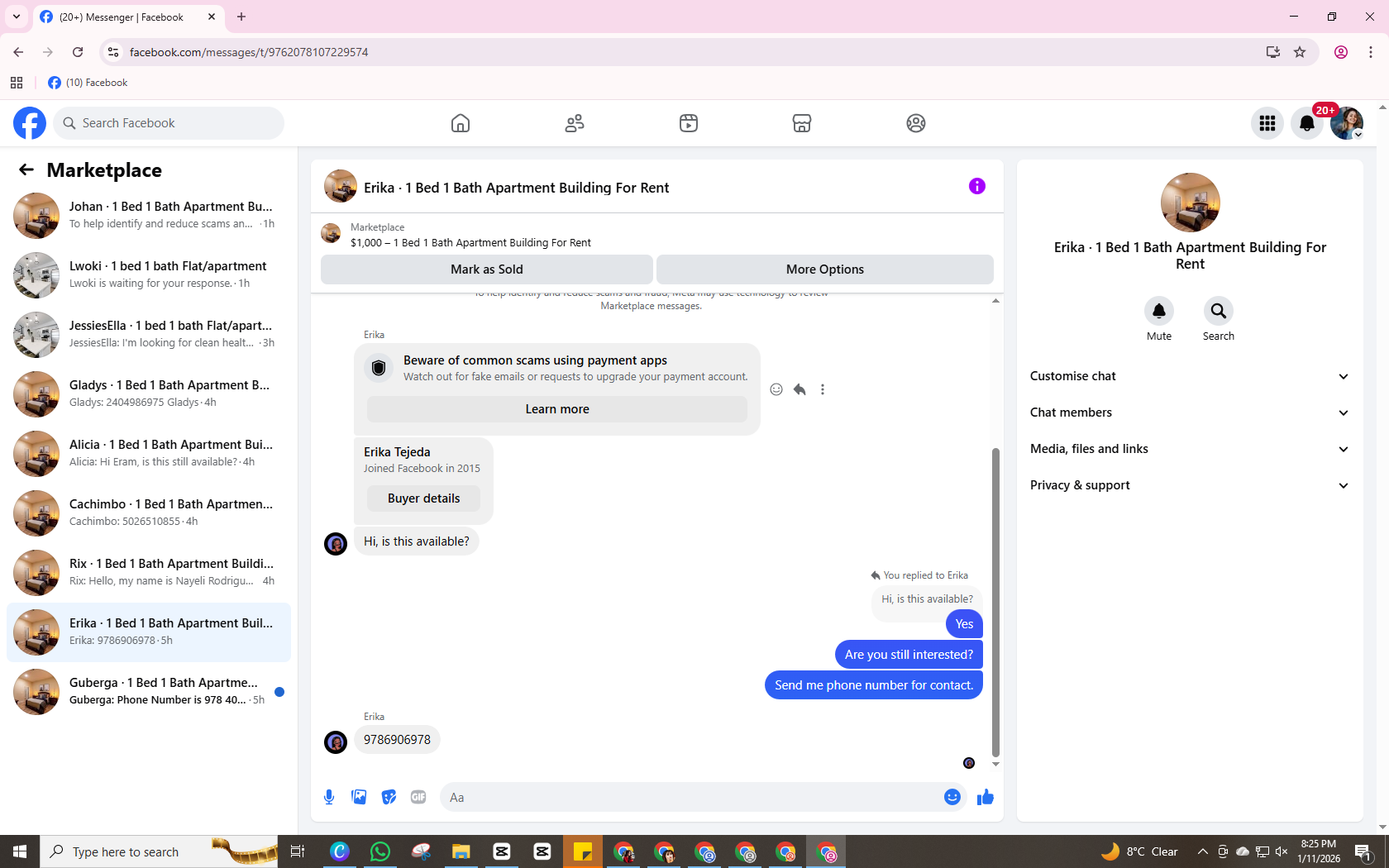Open the notifications bell
This screenshot has width=1389, height=868.
pyautogui.click(x=1307, y=123)
